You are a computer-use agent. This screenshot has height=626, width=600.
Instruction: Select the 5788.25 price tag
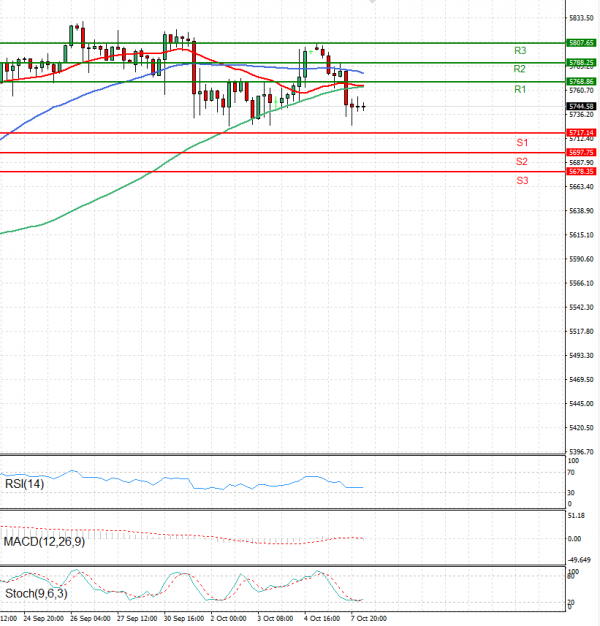(581, 63)
